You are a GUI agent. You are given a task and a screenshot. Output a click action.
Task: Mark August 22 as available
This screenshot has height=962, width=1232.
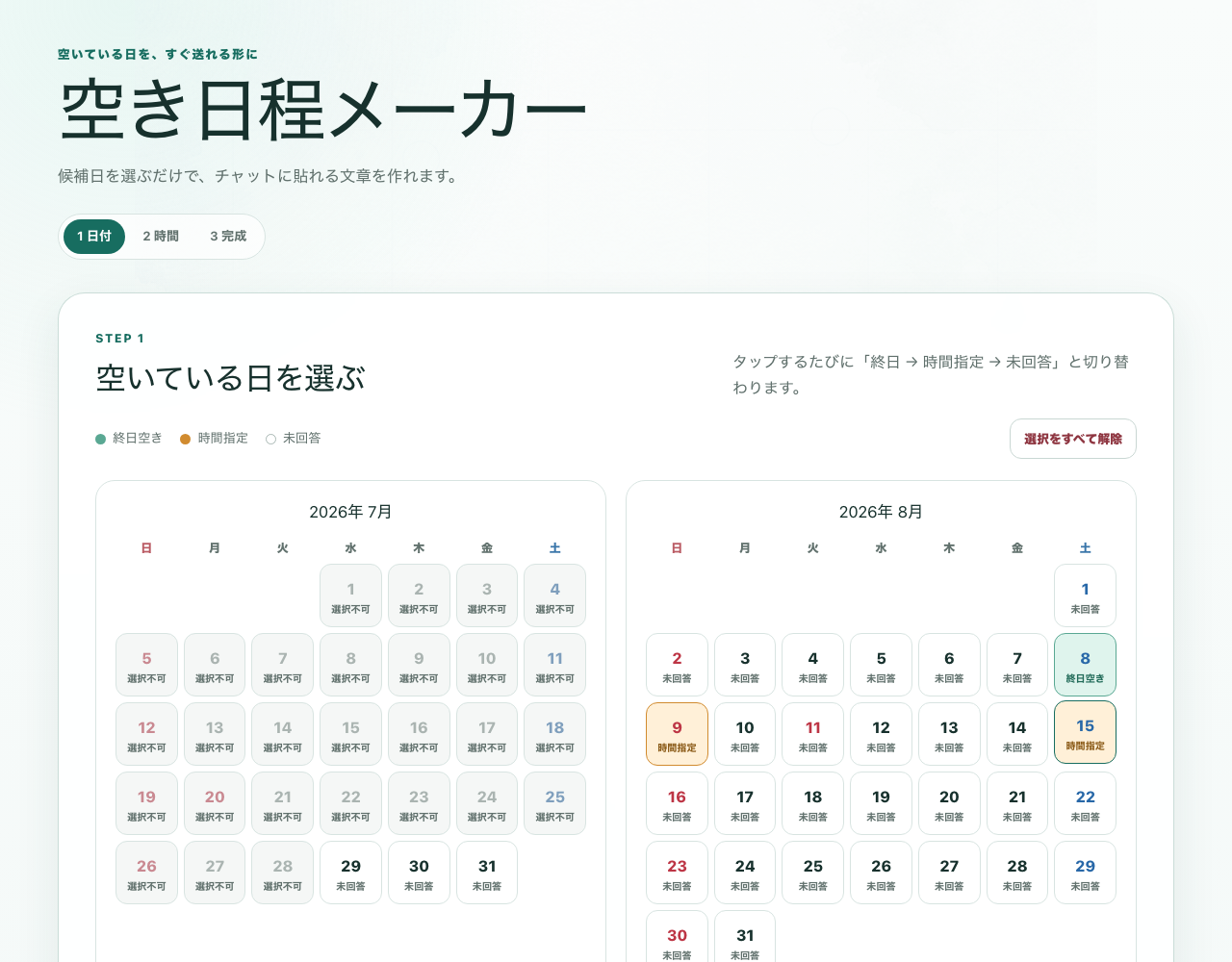[x=1085, y=803]
